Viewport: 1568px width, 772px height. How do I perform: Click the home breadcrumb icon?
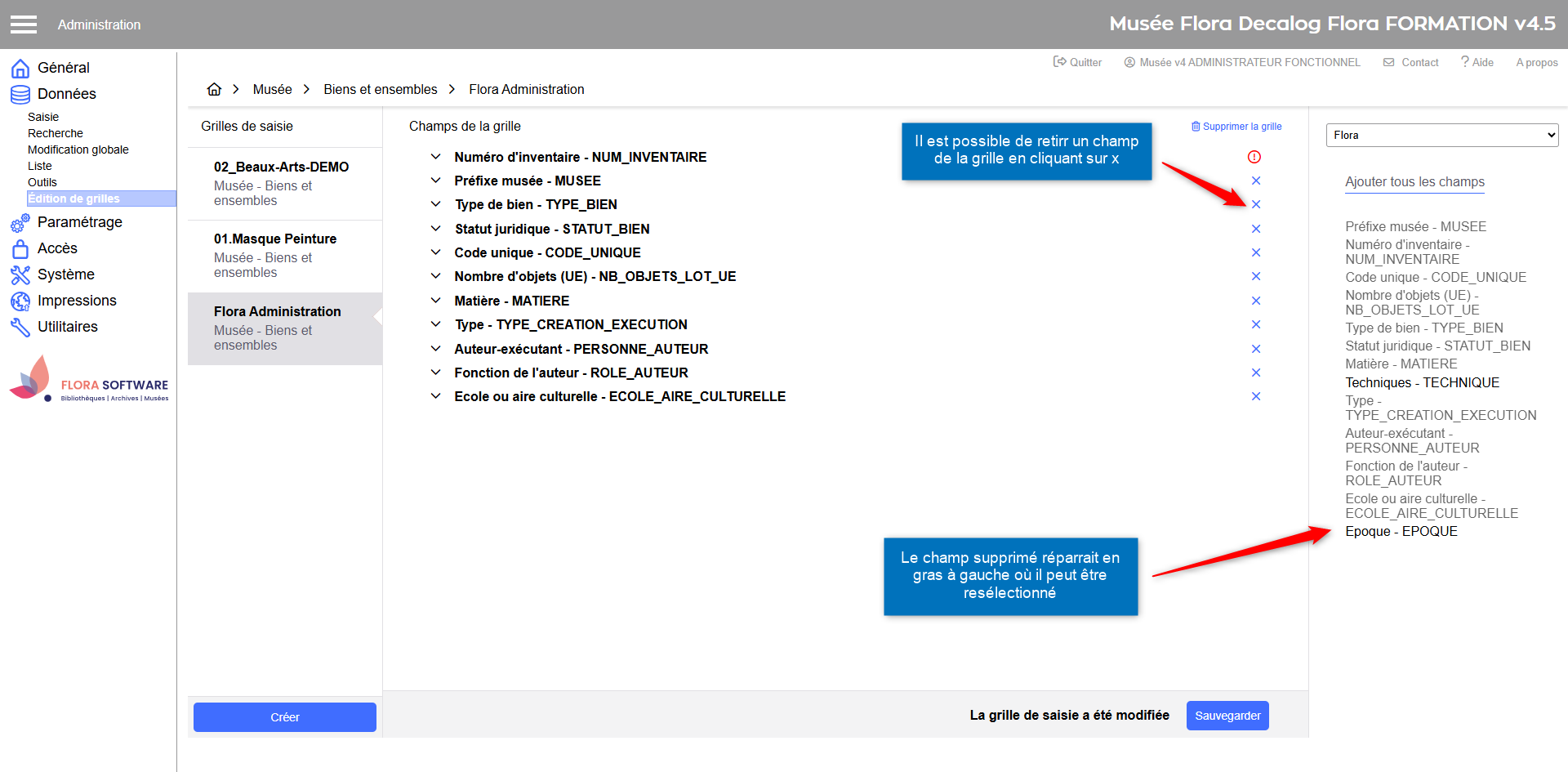tap(214, 89)
